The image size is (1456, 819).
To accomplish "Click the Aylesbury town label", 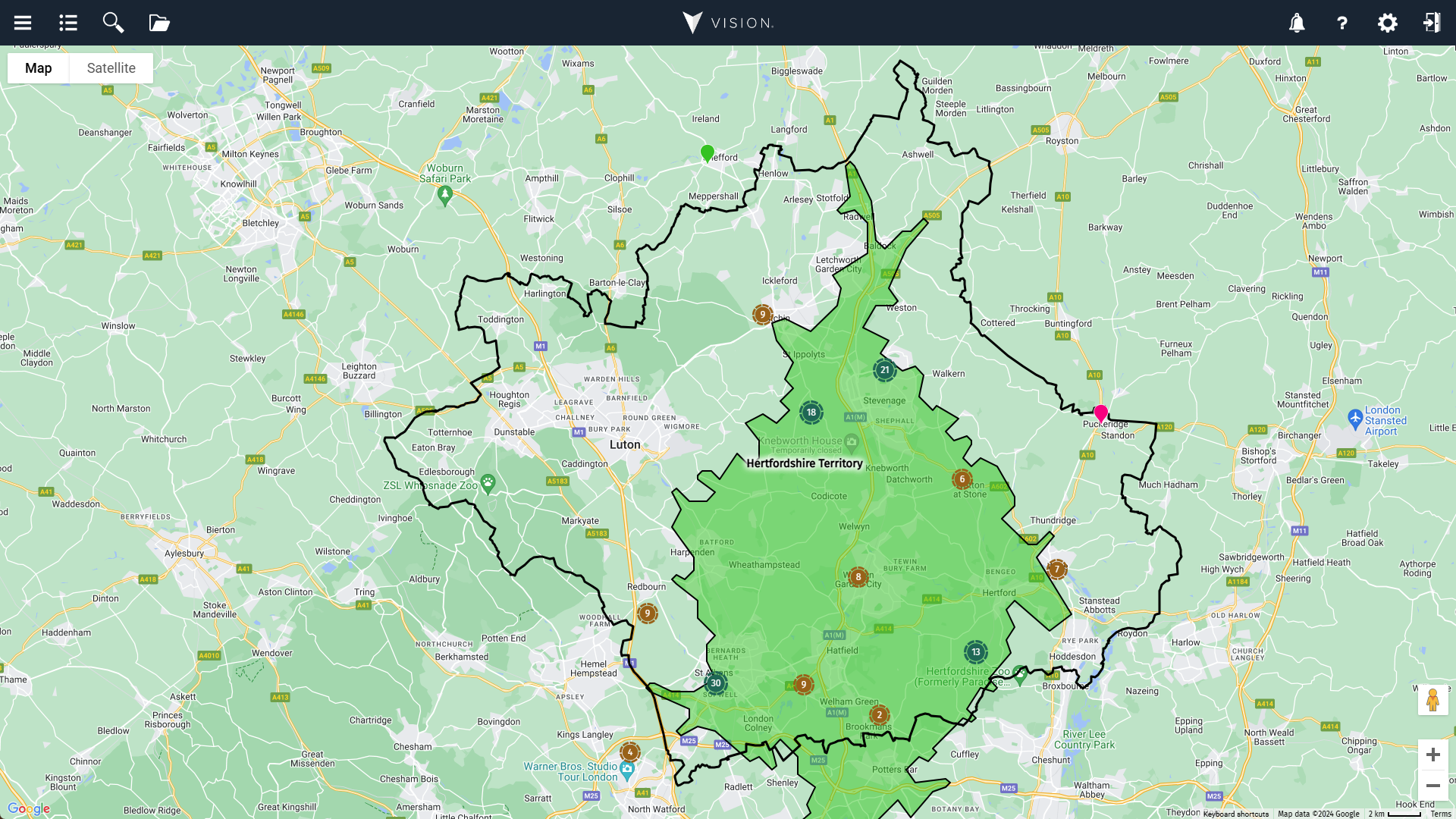I will click(x=184, y=554).
